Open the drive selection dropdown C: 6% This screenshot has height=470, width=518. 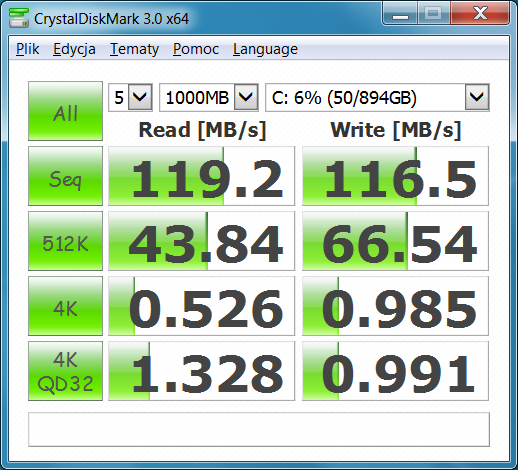[377, 98]
